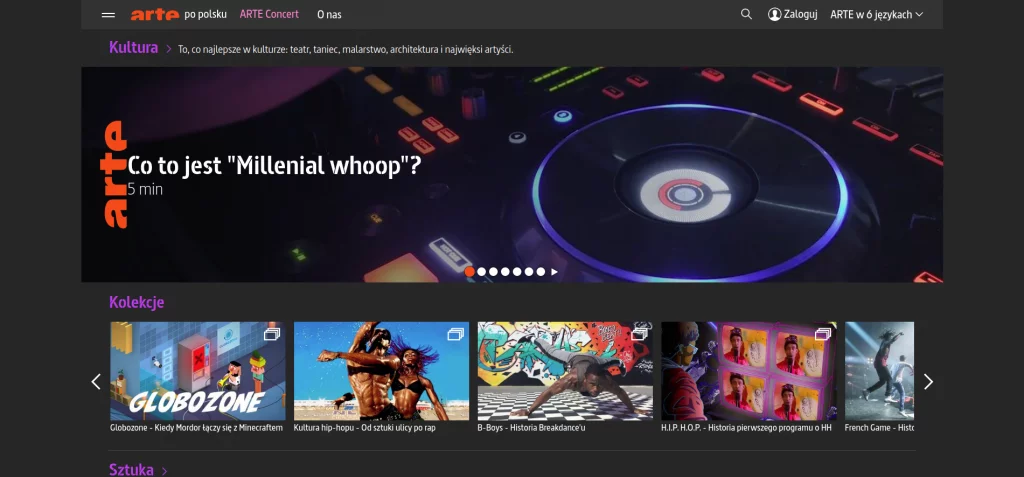Click the chevron next to Kultura heading
The height and width of the screenshot is (477, 1024).
(x=169, y=48)
